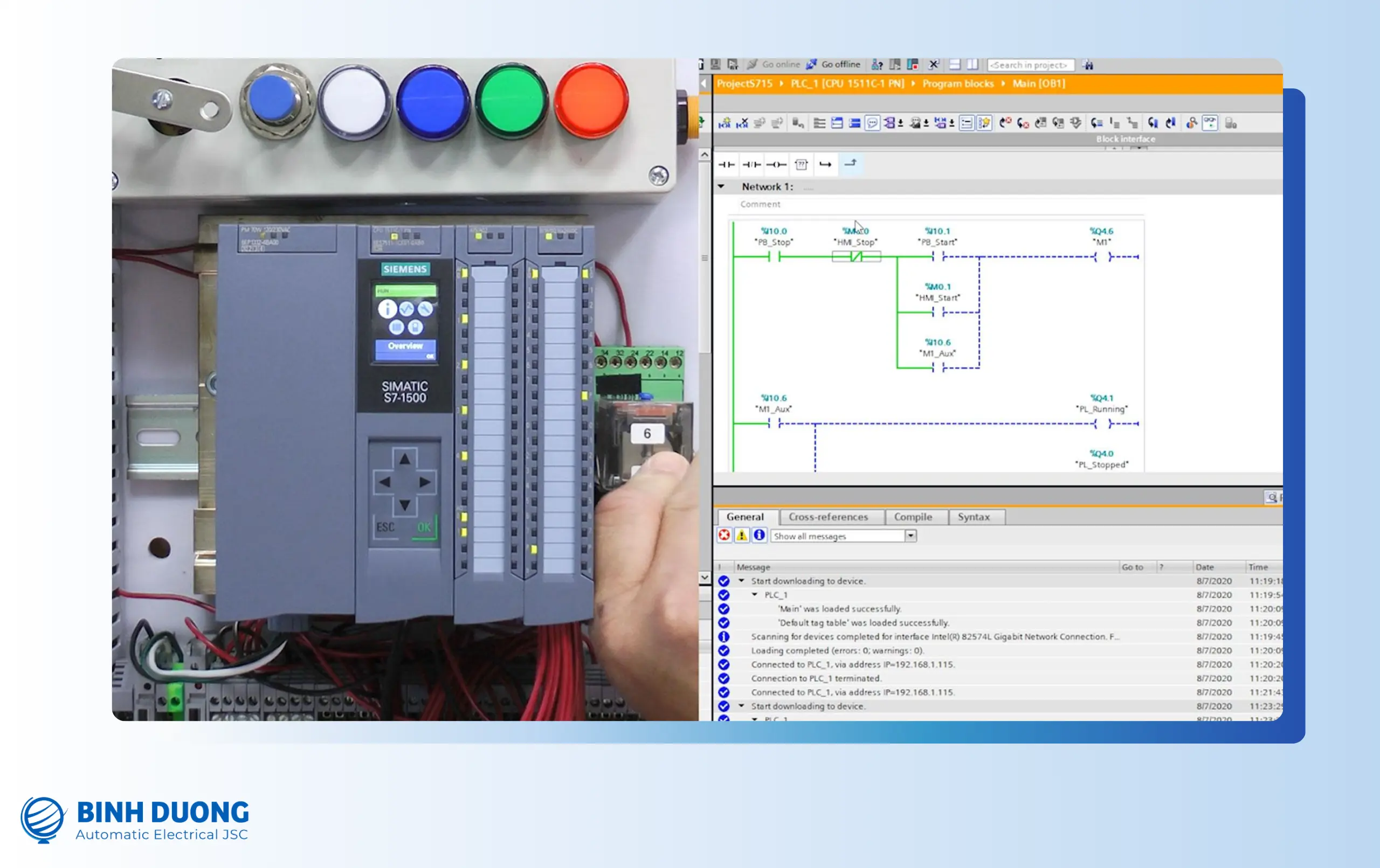Screen dimensions: 1380x868
Task: Click the close branch instruction icon
Action: (851, 164)
